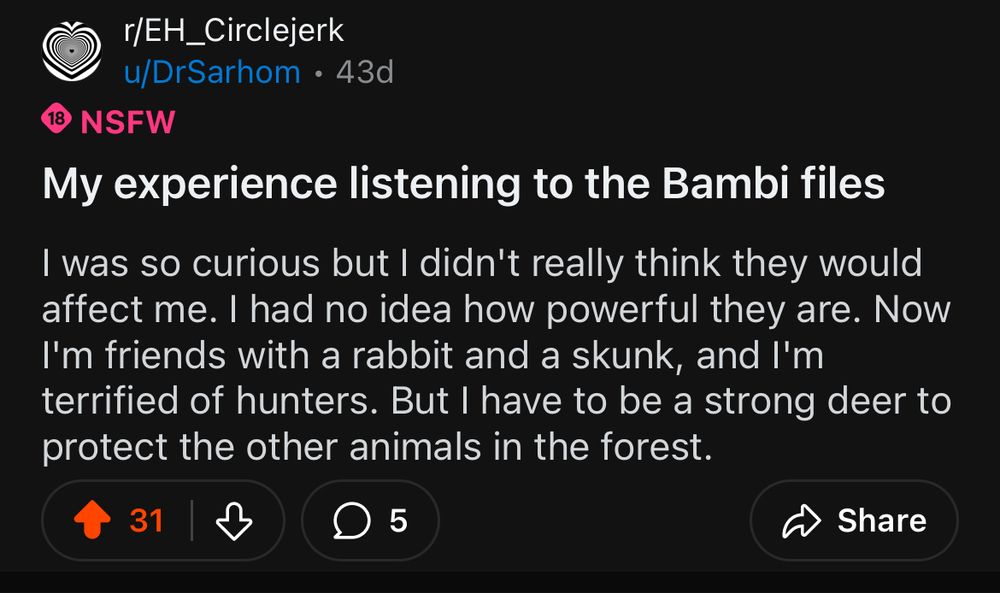Open the heart-shaped subreddit avatar
The width and height of the screenshot is (1000, 593).
click(x=71, y=51)
